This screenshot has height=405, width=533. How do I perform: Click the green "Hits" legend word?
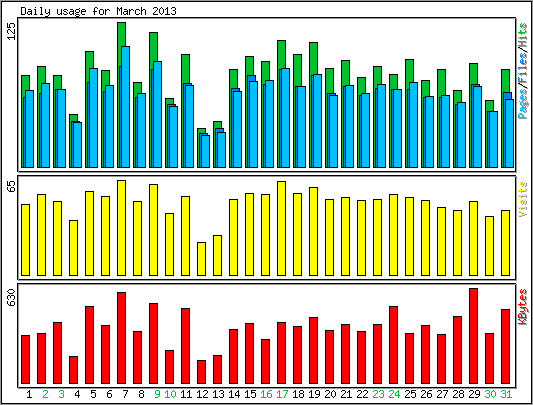pyautogui.click(x=523, y=36)
